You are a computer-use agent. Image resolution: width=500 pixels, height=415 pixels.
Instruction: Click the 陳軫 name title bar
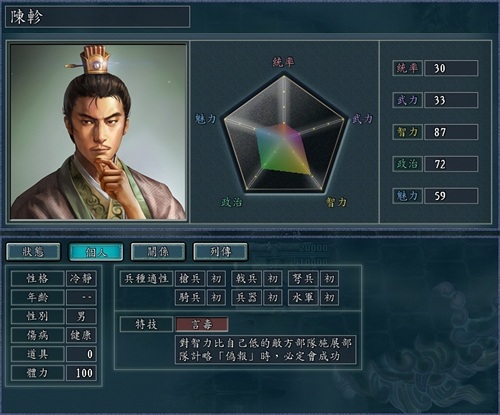click(x=97, y=17)
